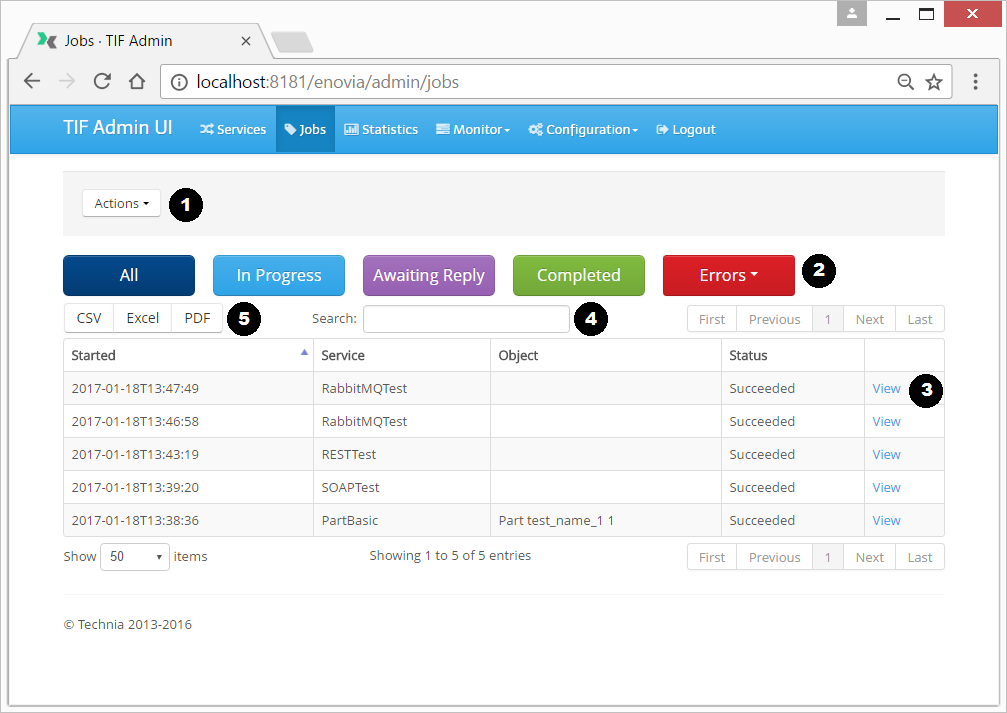
Task: Click the site info icon beside URL
Action: [179, 82]
